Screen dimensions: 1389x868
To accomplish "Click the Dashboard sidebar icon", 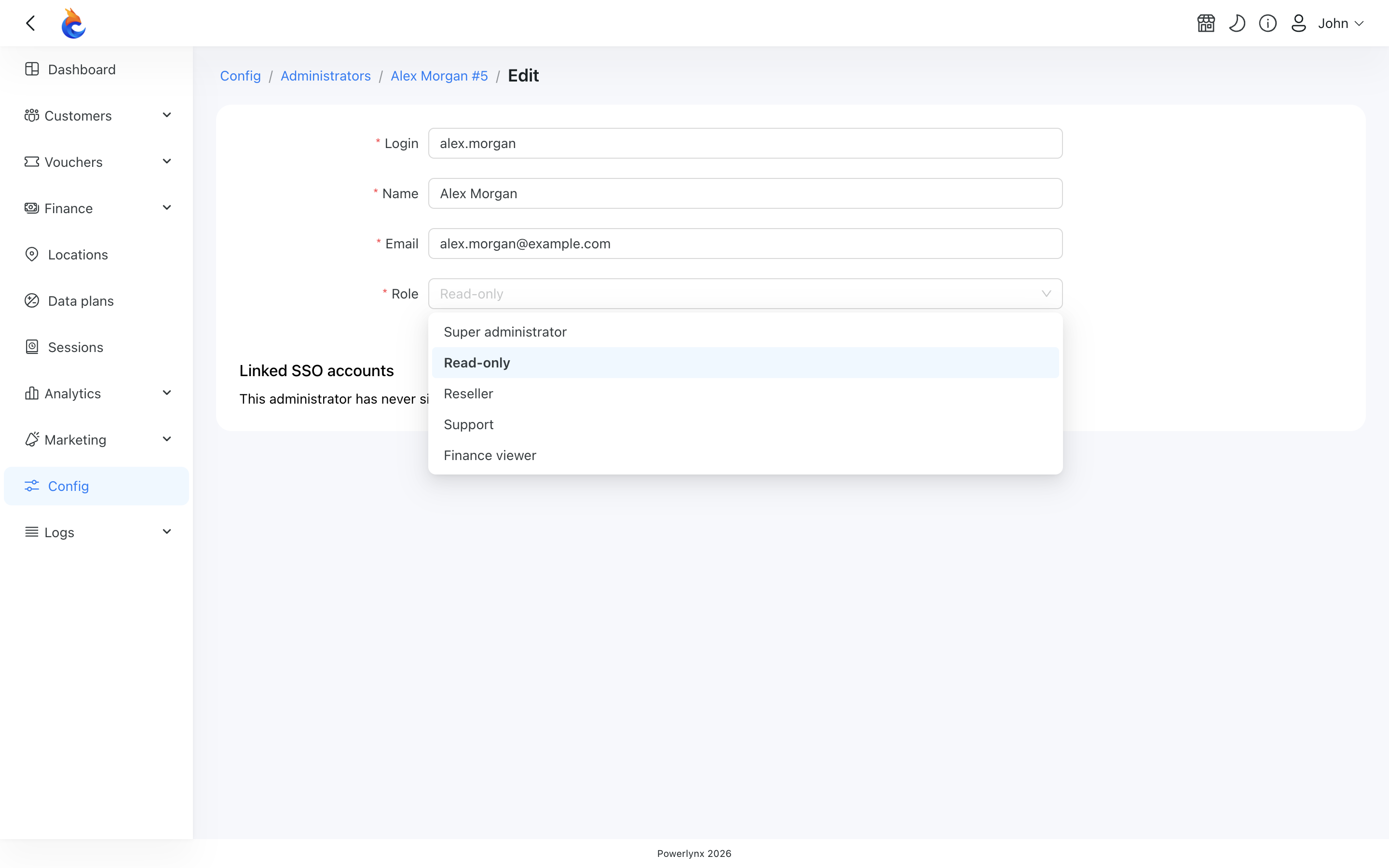I will (32, 69).
